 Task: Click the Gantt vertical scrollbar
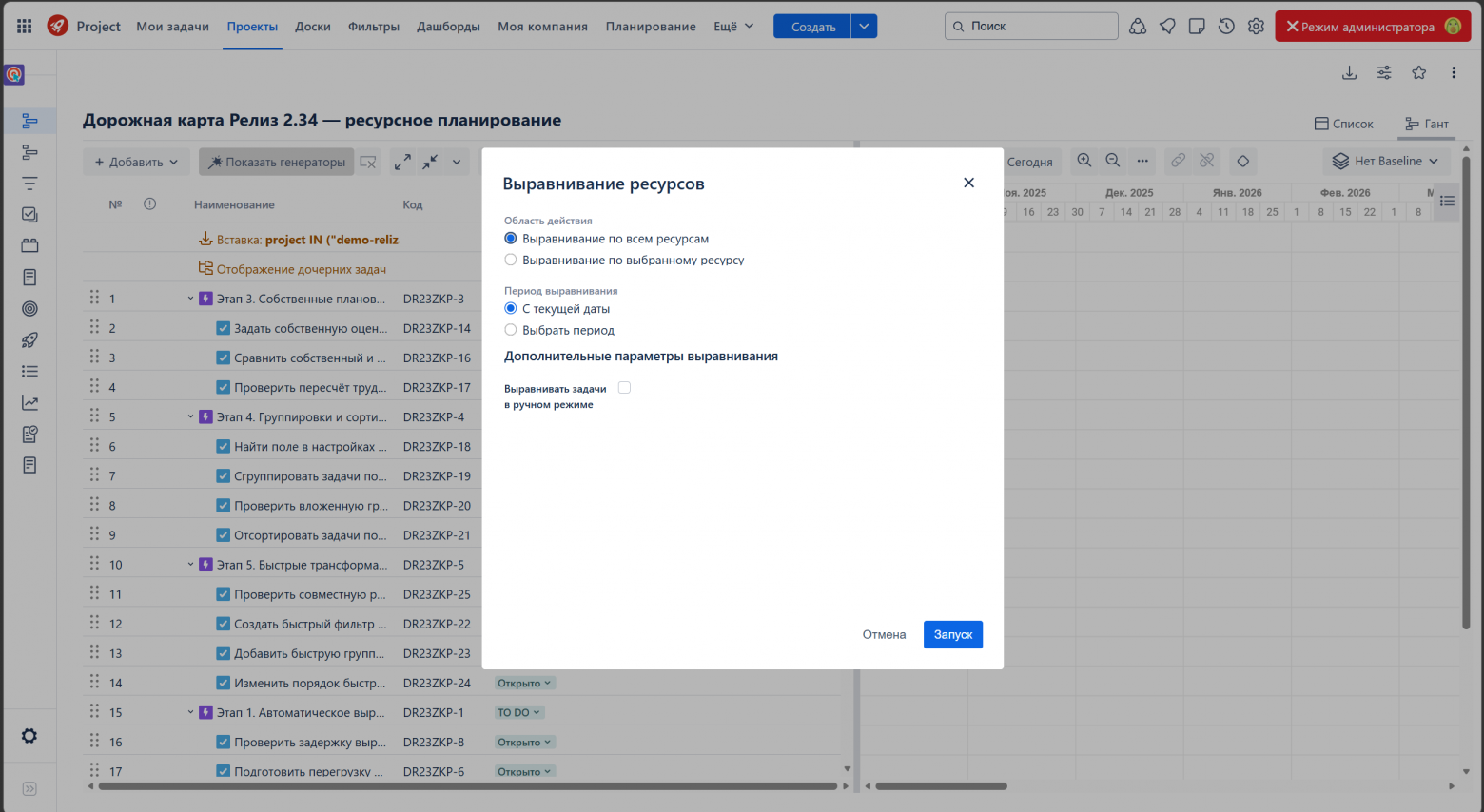pyautogui.click(x=1466, y=392)
